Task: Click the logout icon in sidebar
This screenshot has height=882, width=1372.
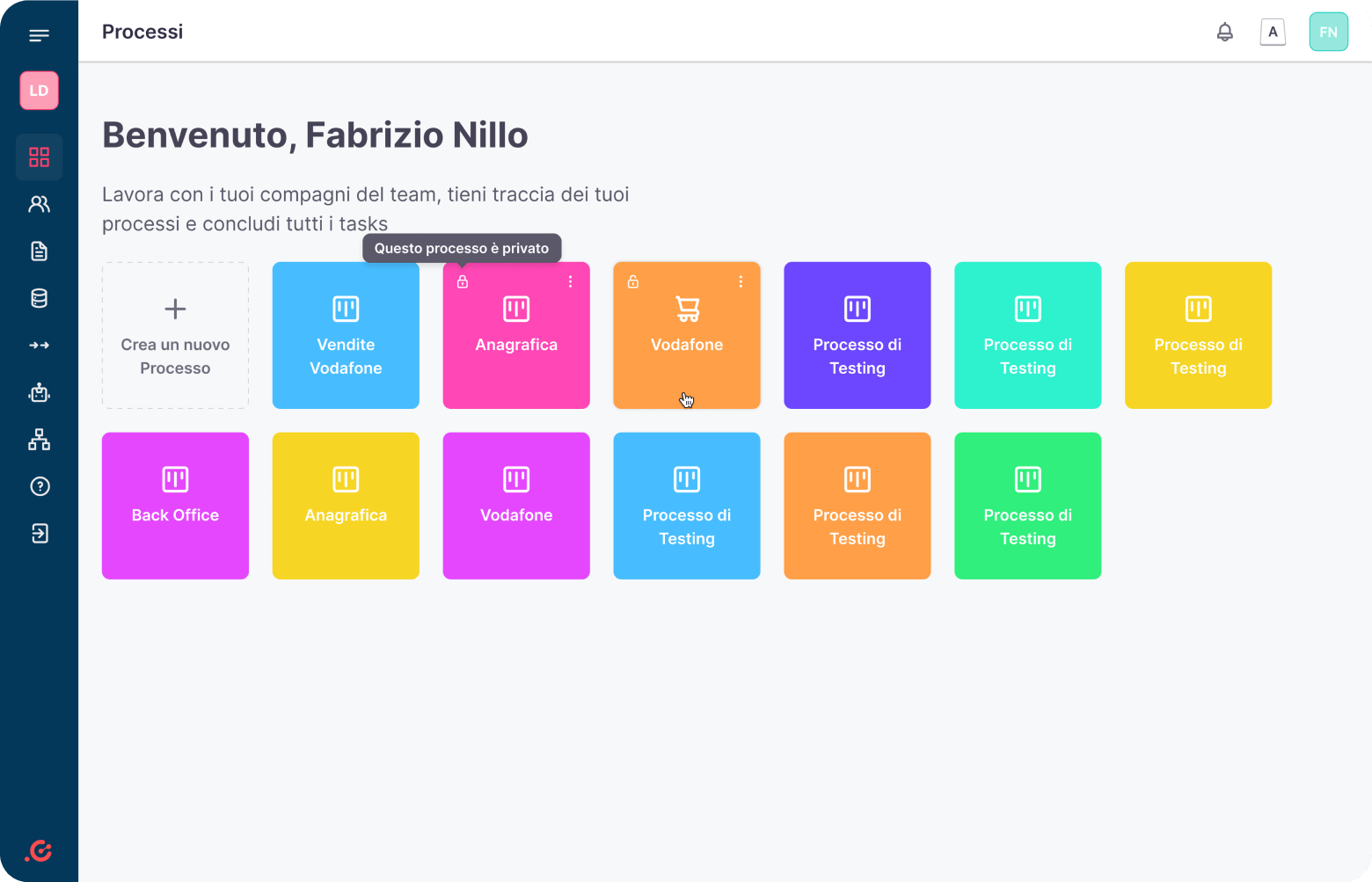Action: 39,534
